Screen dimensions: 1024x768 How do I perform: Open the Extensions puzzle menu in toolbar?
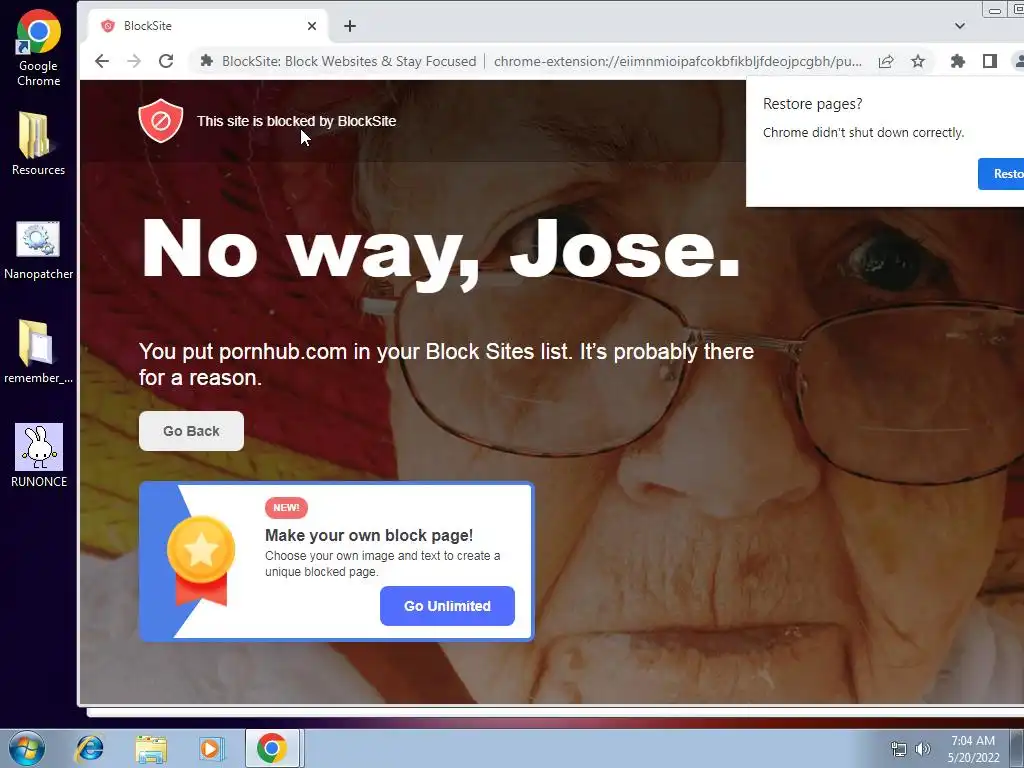coord(957,61)
